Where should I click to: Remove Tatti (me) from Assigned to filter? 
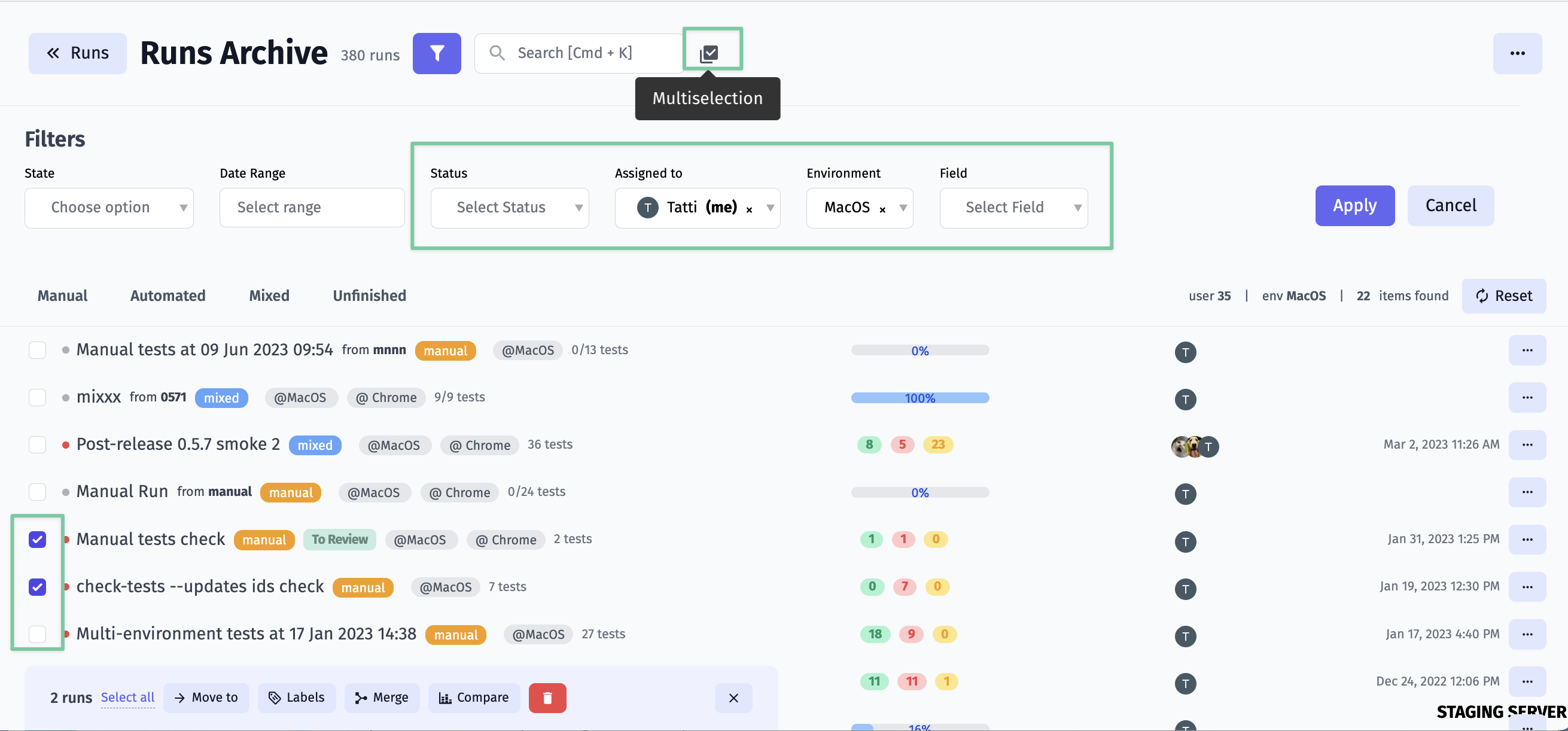click(750, 209)
